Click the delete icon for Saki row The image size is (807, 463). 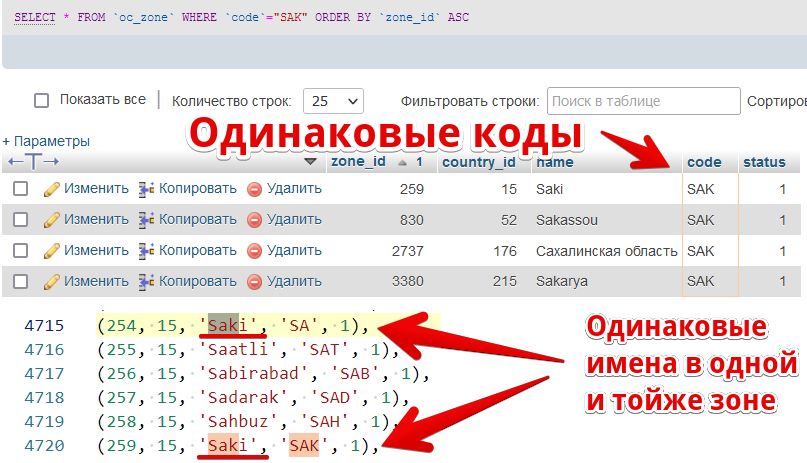(x=255, y=189)
